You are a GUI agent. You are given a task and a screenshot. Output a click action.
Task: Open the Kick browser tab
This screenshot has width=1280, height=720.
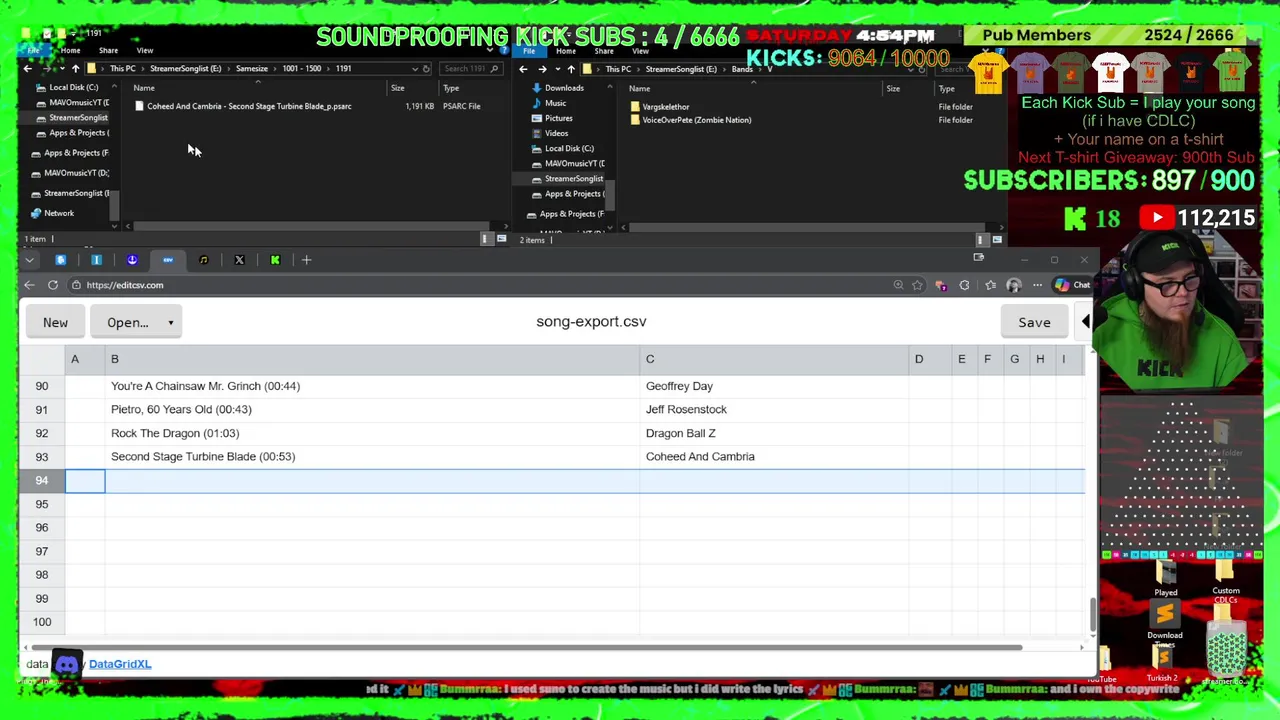[275, 260]
